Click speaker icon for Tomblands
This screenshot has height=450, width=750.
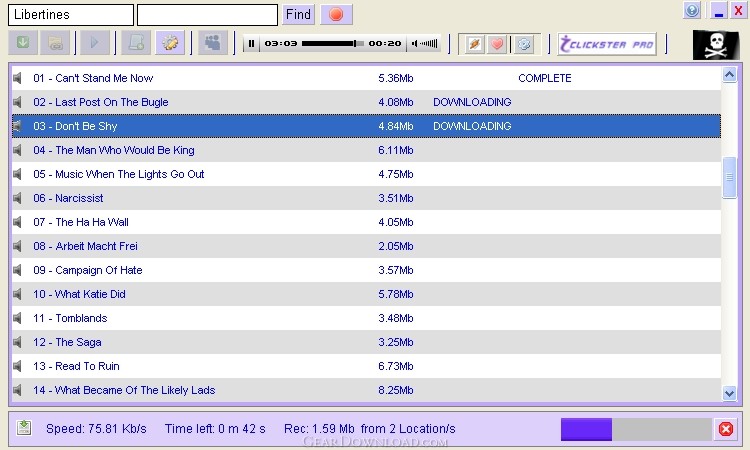click(18, 318)
